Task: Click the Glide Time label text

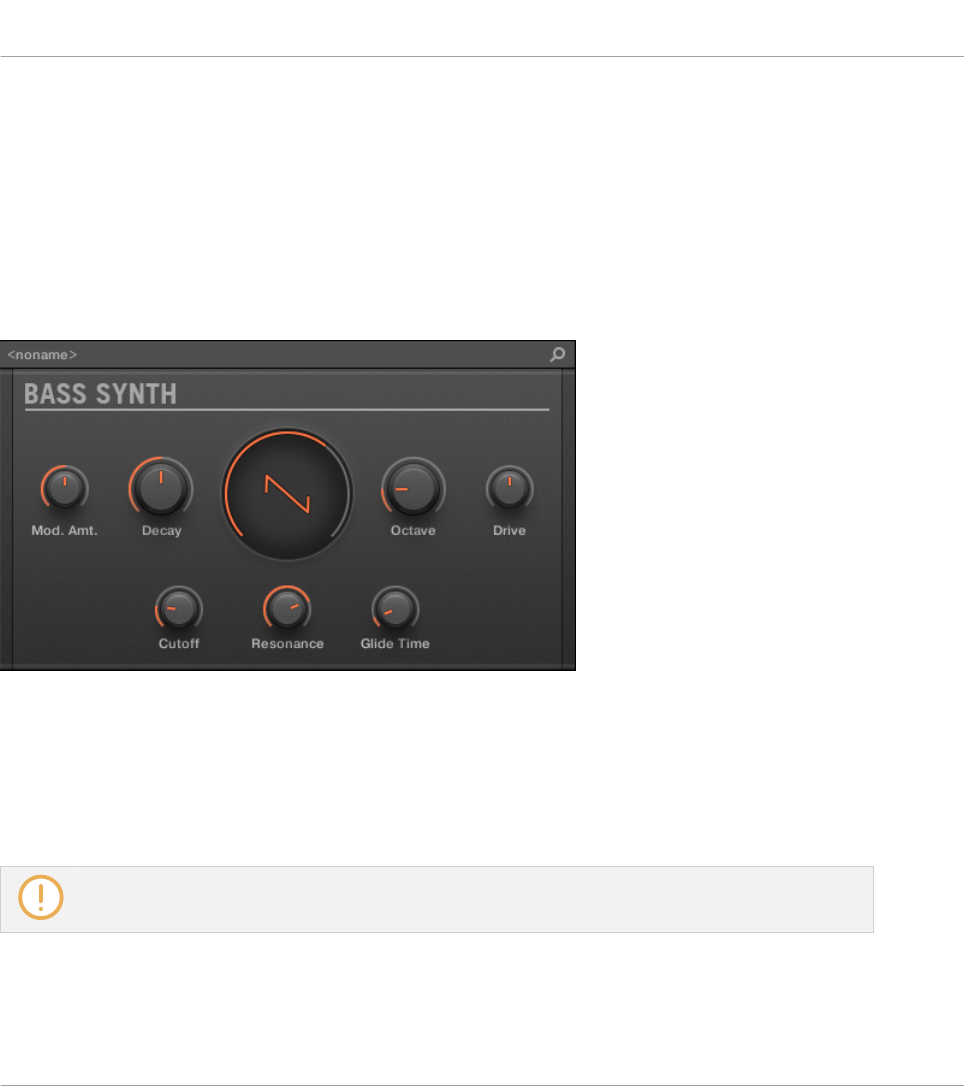Action: (x=395, y=643)
